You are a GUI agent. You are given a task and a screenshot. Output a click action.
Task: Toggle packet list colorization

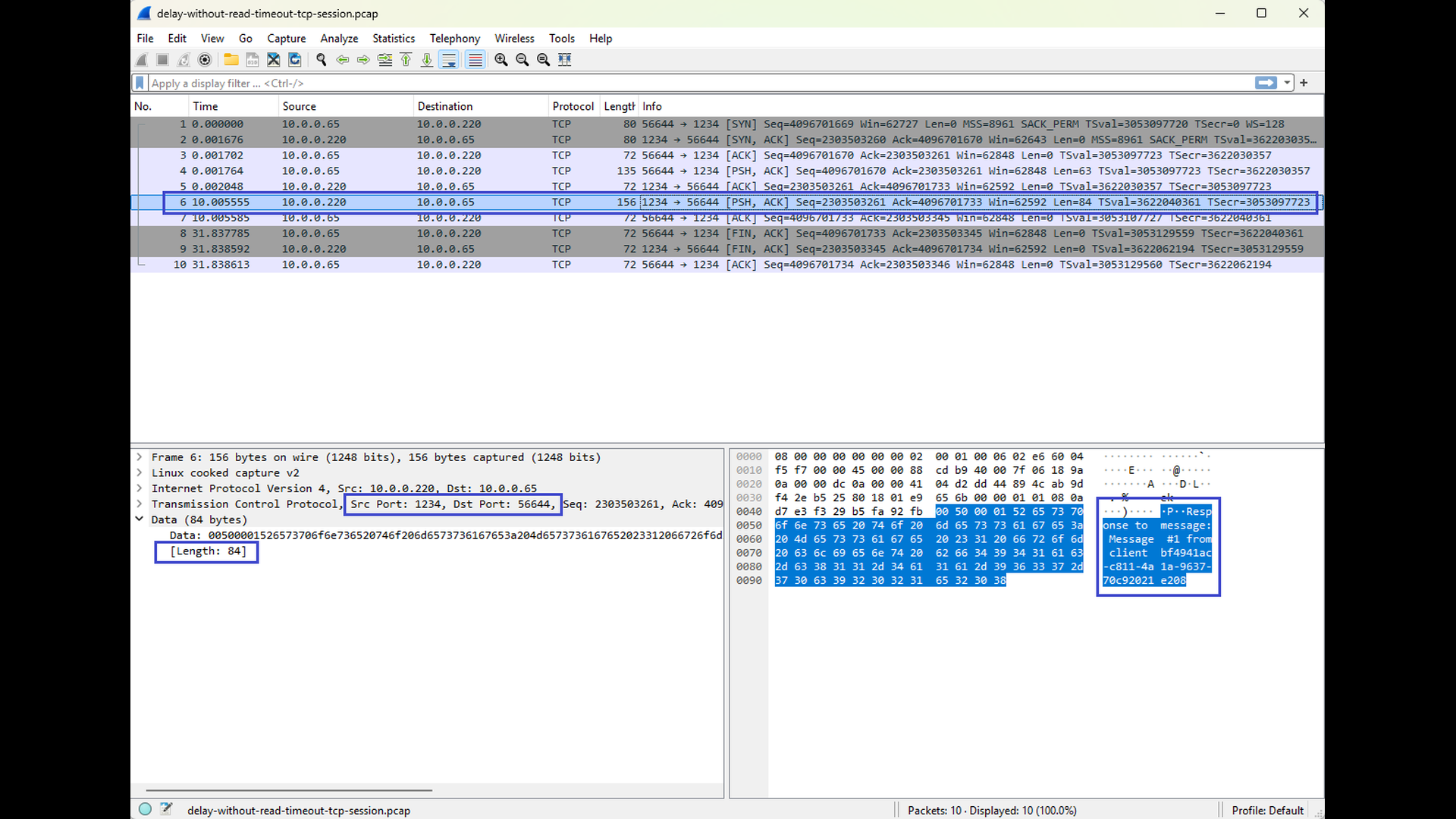tap(475, 60)
